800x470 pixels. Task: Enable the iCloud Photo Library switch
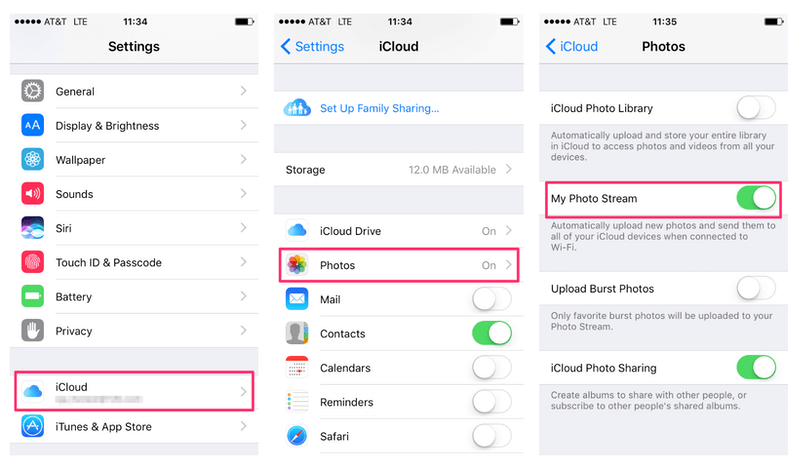[756, 108]
